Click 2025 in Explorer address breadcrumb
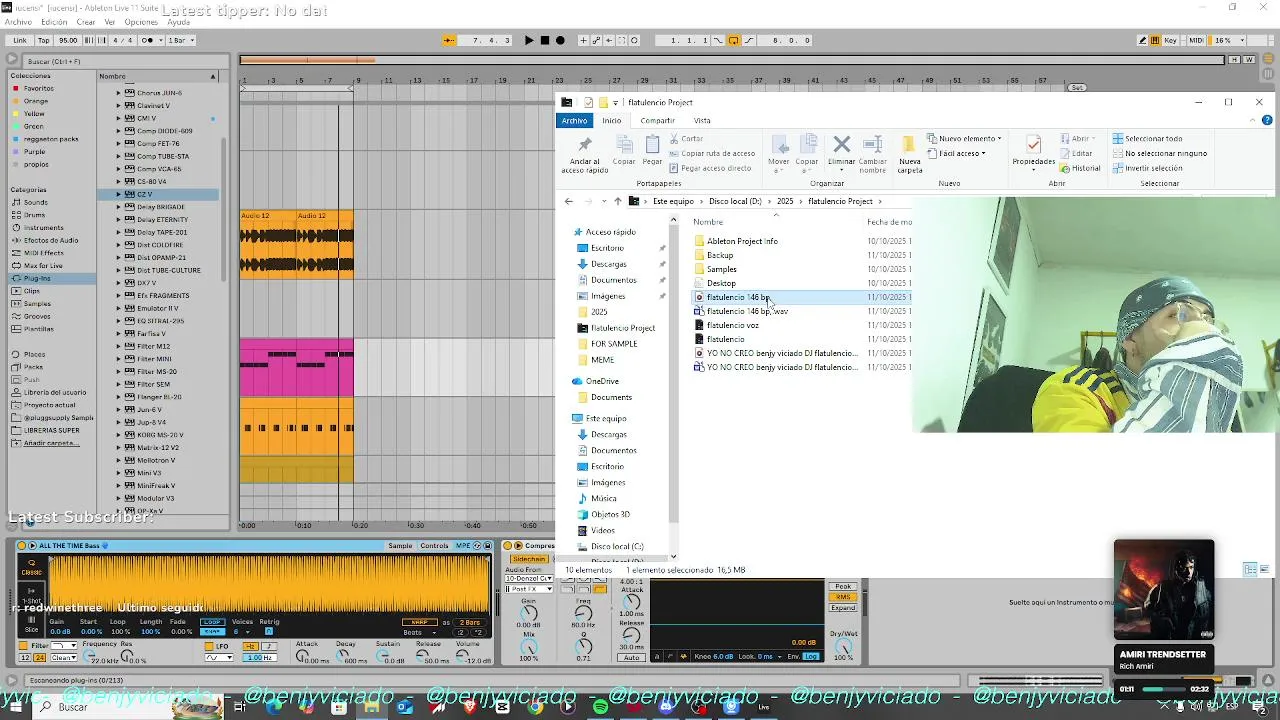 (x=785, y=201)
